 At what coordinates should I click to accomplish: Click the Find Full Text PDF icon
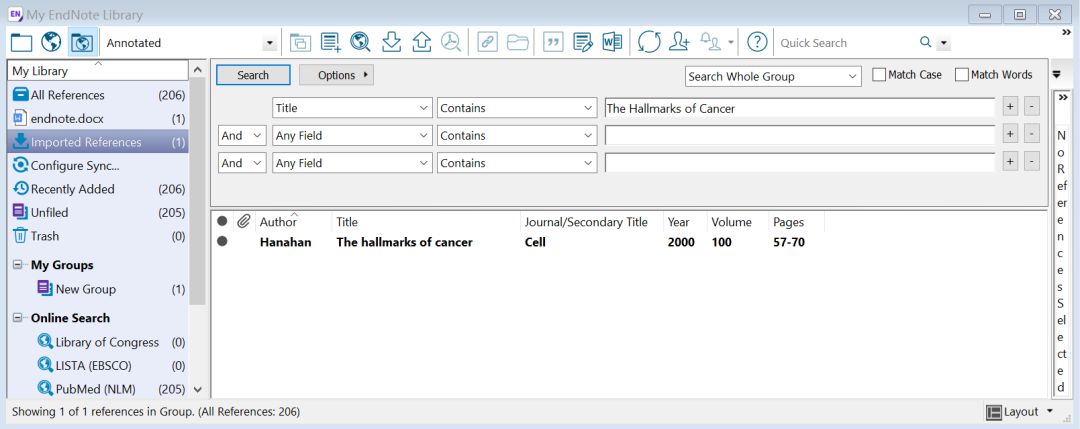tap(451, 43)
